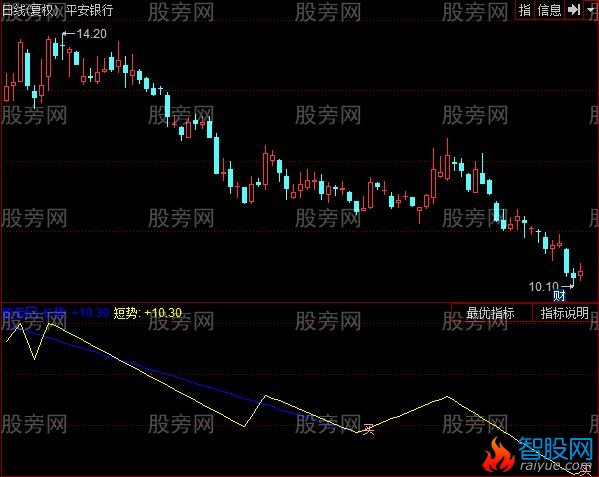Expand the top-right dropdown arrow
This screenshot has height=477, width=599.
click(591, 10)
